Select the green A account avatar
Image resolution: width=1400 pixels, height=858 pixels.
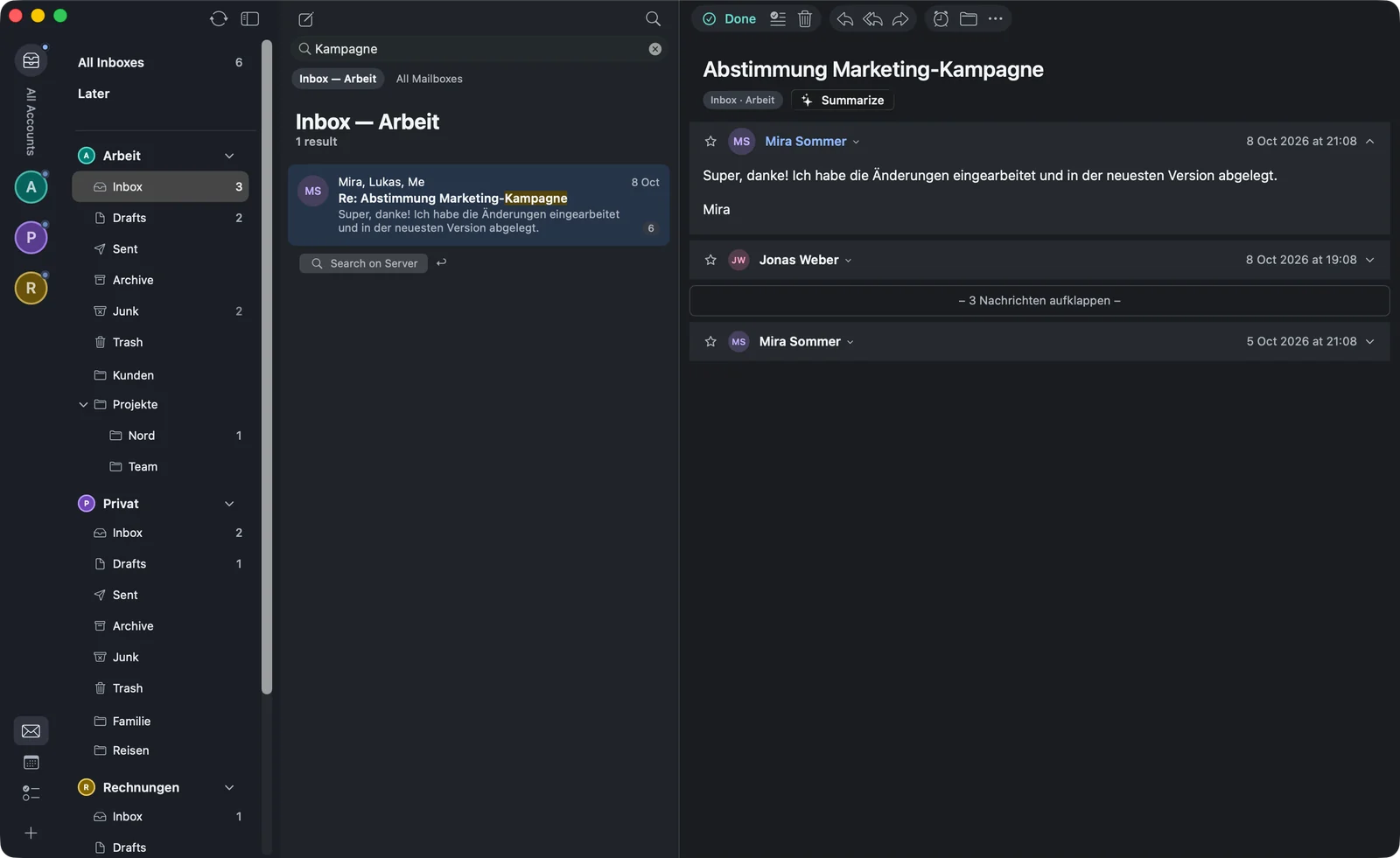pos(31,186)
